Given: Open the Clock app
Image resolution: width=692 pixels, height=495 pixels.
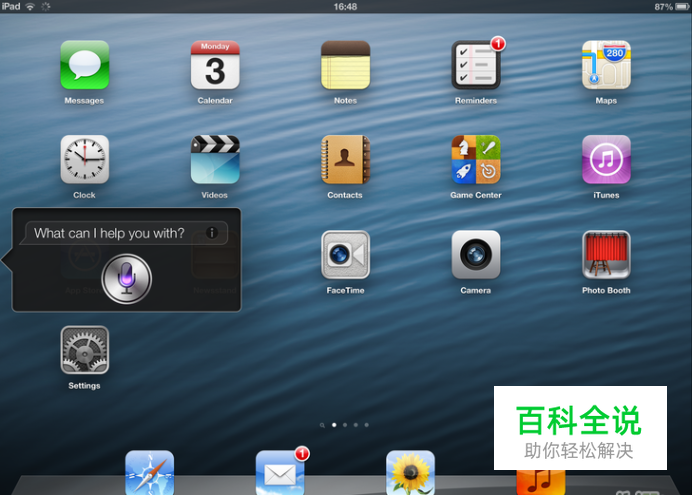Looking at the screenshot, I should pos(84,160).
